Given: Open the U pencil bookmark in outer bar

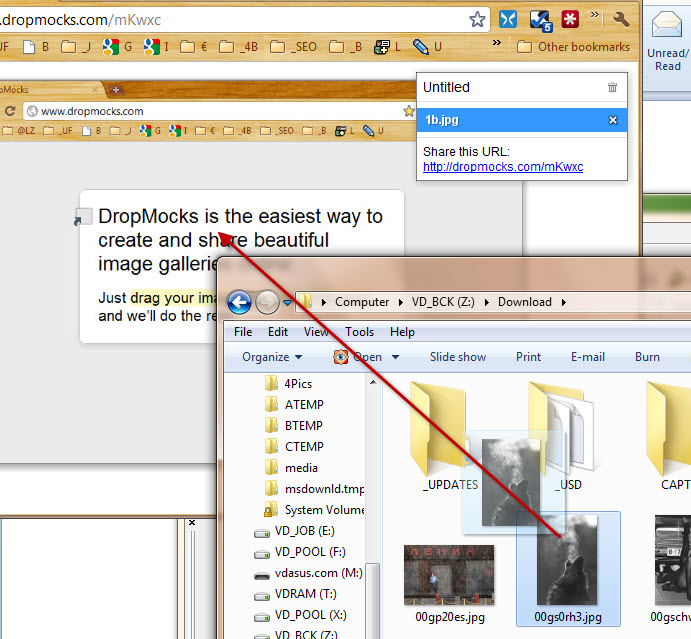Looking at the screenshot, I should click(x=427, y=47).
